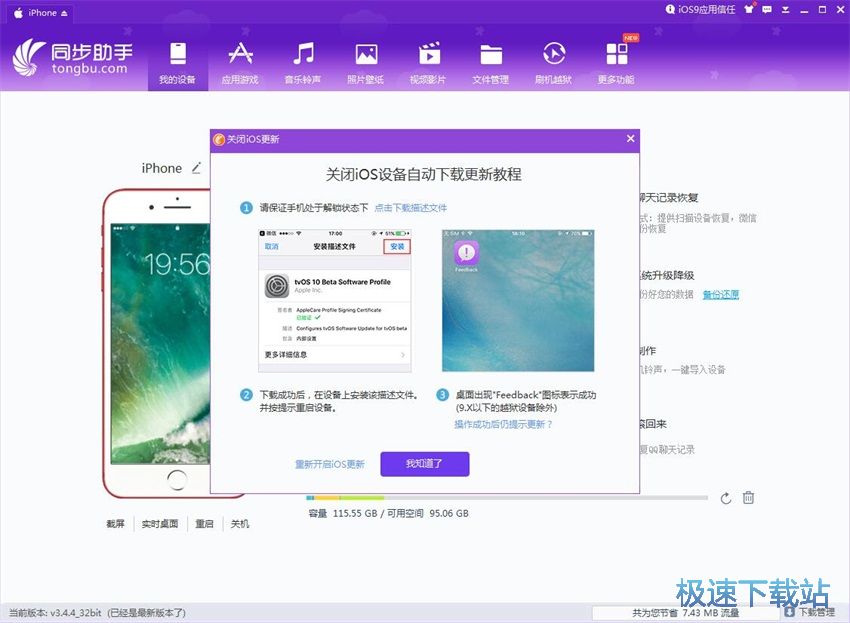Image resolution: width=850 pixels, height=623 pixels.
Task: Open the 操作成功后仍提示更新？ help link
Action: 503,424
